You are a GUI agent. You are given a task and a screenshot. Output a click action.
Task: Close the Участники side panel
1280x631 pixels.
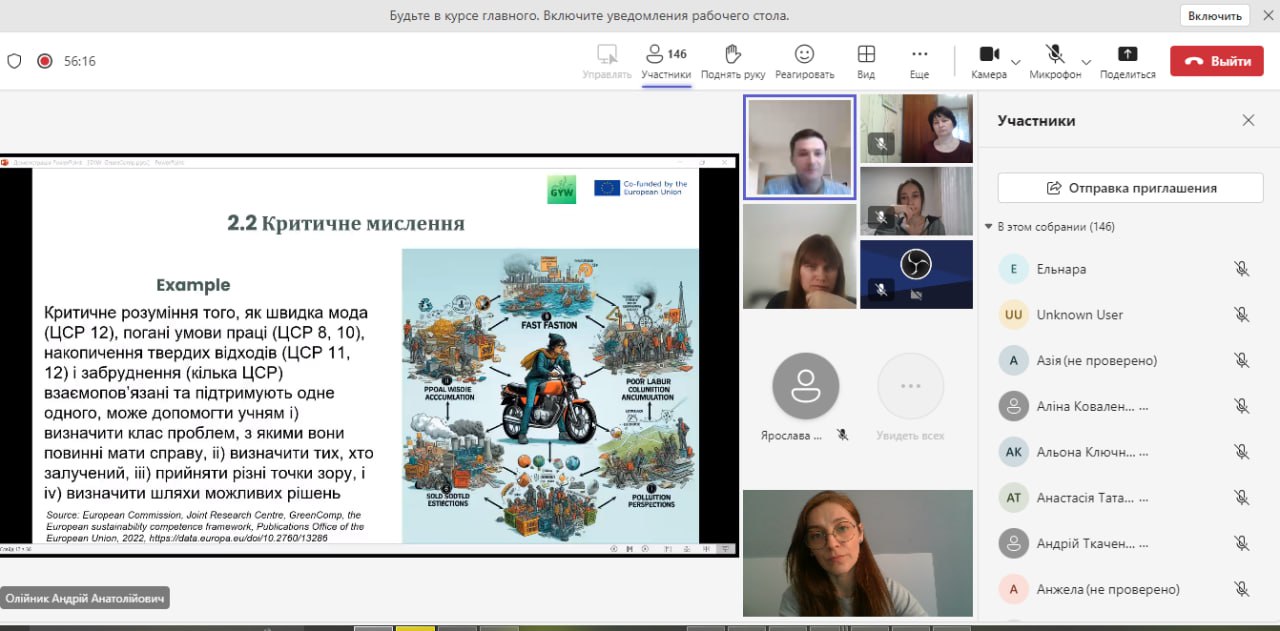click(x=1248, y=120)
